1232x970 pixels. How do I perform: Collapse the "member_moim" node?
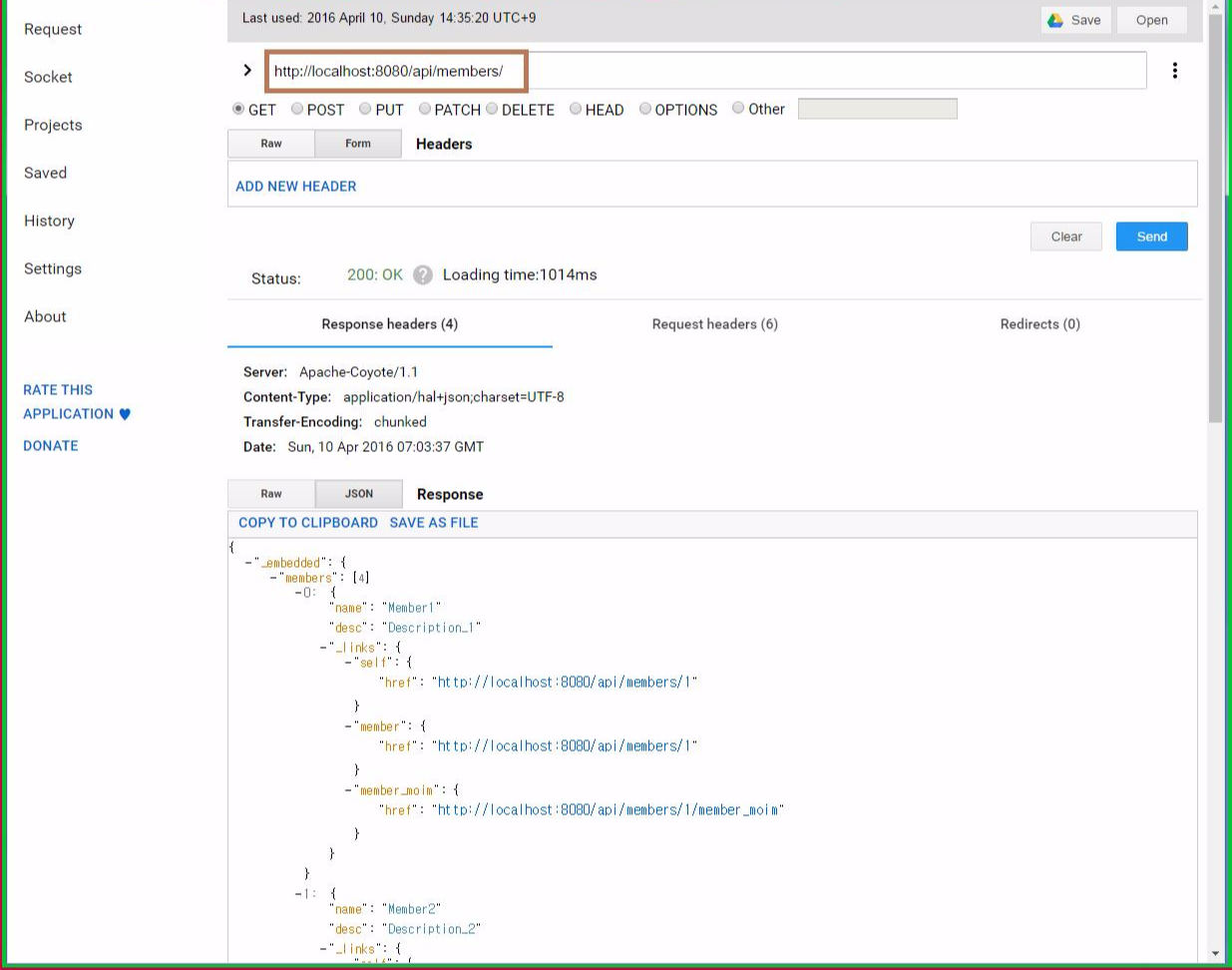pyautogui.click(x=348, y=790)
